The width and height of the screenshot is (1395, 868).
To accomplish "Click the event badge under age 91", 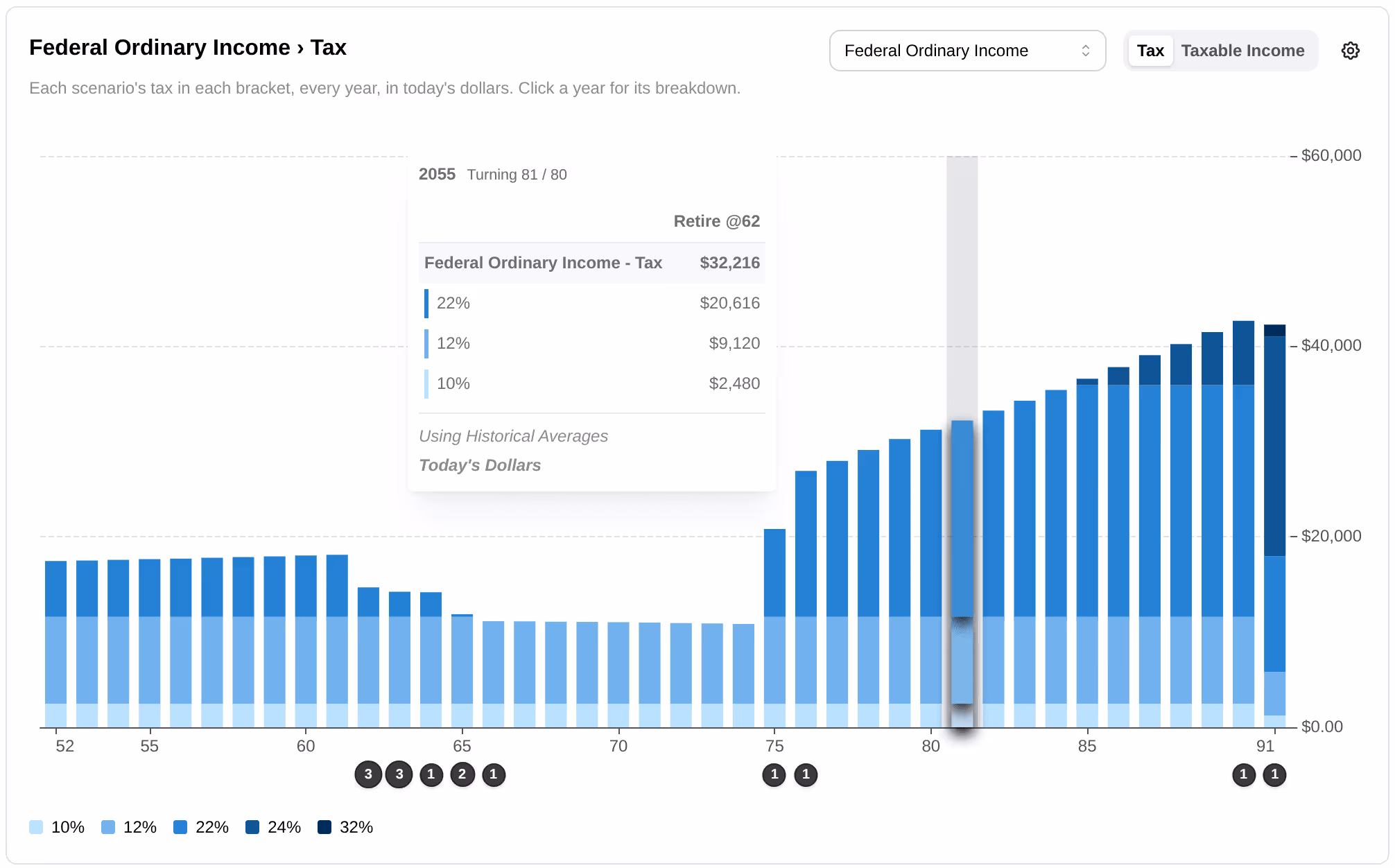I will (1275, 774).
